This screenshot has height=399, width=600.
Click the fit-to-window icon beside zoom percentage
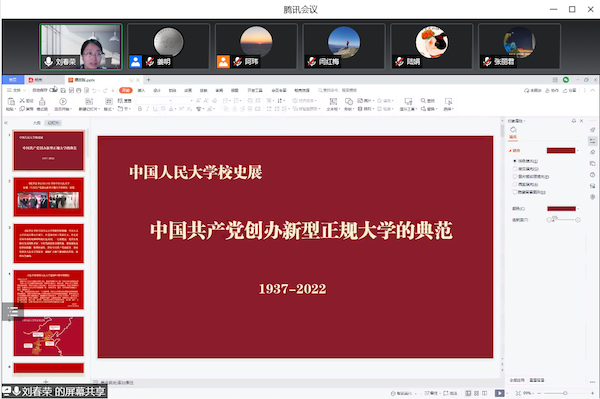point(518,393)
